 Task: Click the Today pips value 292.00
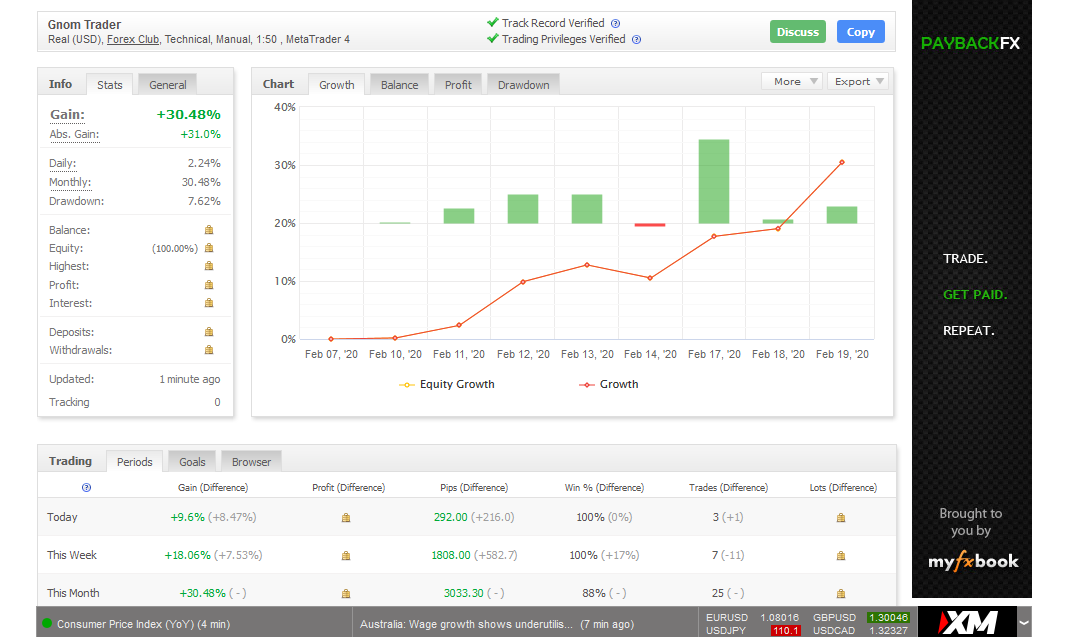(x=450, y=517)
